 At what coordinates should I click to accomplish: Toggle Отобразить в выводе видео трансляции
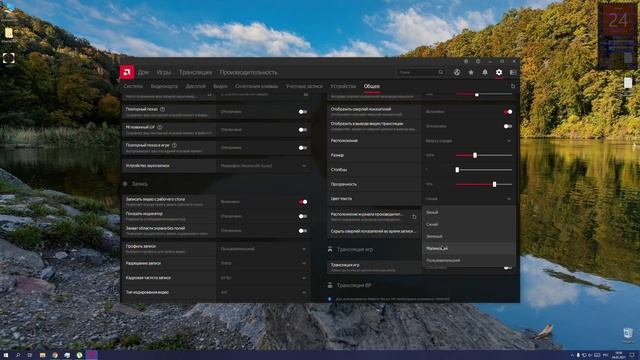pos(508,126)
